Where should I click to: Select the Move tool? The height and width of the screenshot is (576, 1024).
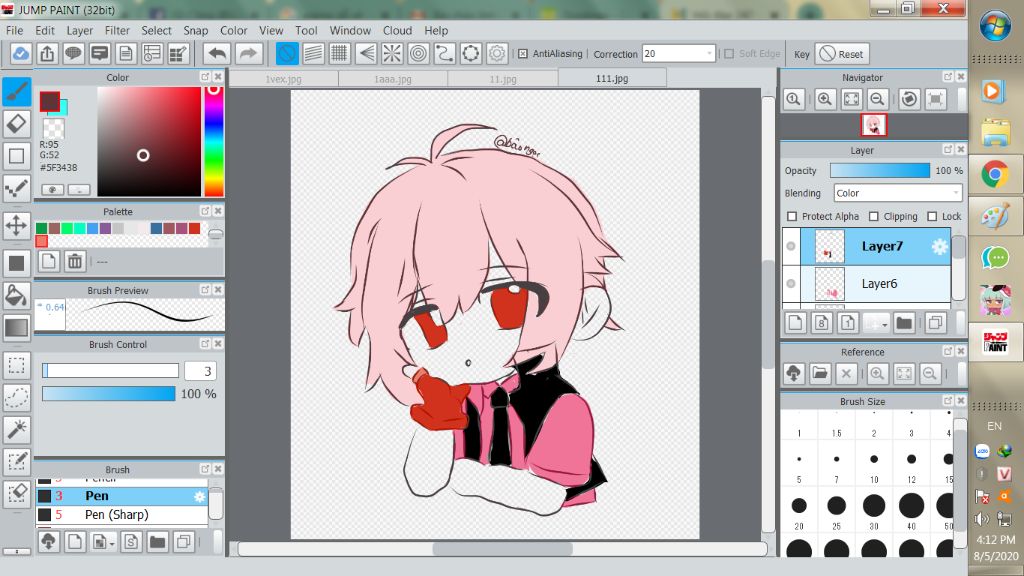pos(16,226)
